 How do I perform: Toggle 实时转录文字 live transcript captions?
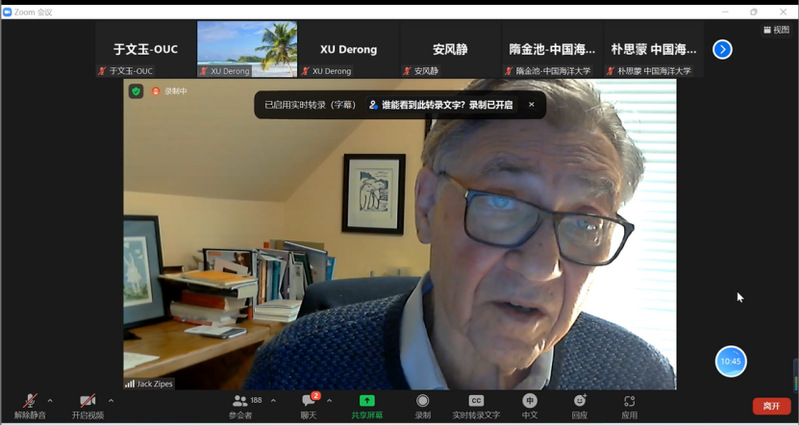pyautogui.click(x=476, y=405)
